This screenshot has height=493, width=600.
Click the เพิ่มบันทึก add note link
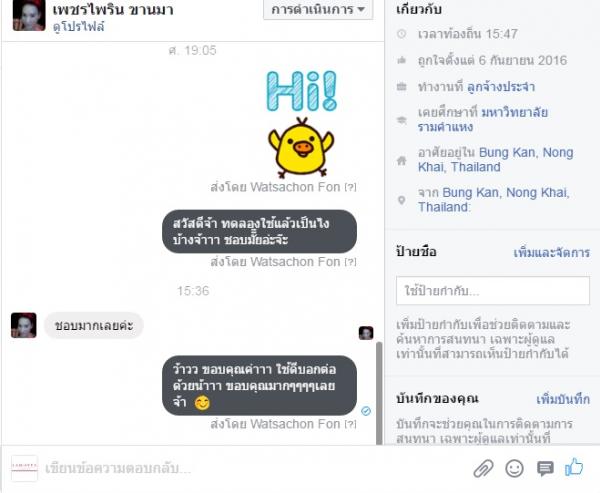[x=562, y=399]
